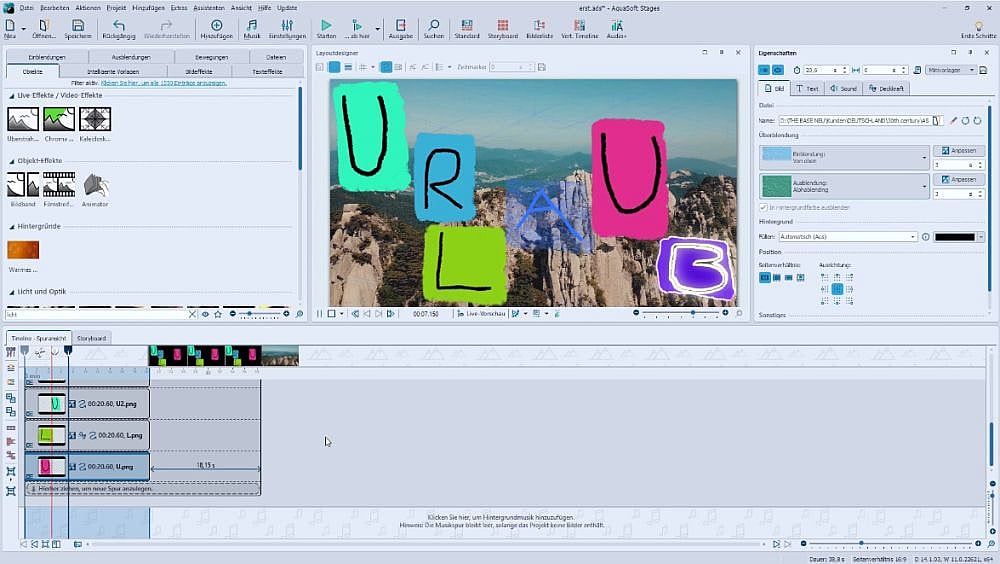Choose the Animator object effect
This screenshot has height=564, width=1000.
point(95,185)
